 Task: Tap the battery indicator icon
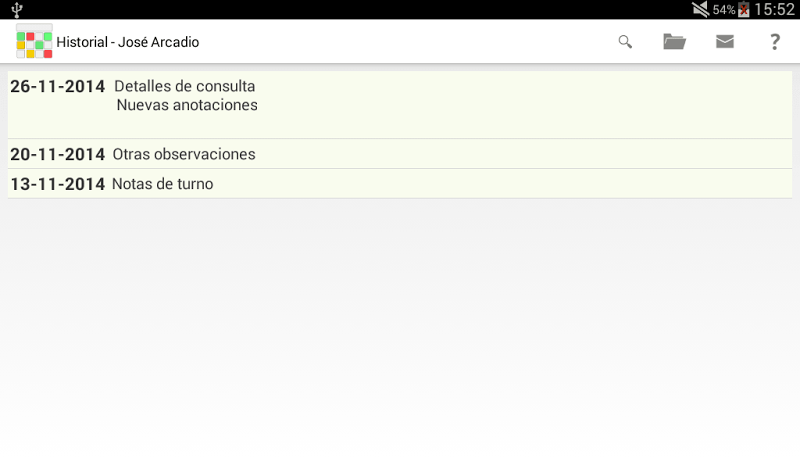point(743,9)
